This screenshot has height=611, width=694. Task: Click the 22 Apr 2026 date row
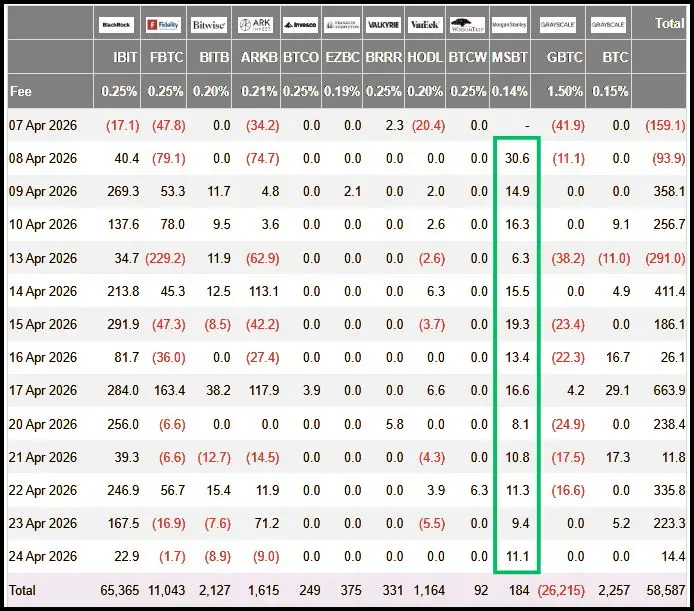[x=347, y=491]
